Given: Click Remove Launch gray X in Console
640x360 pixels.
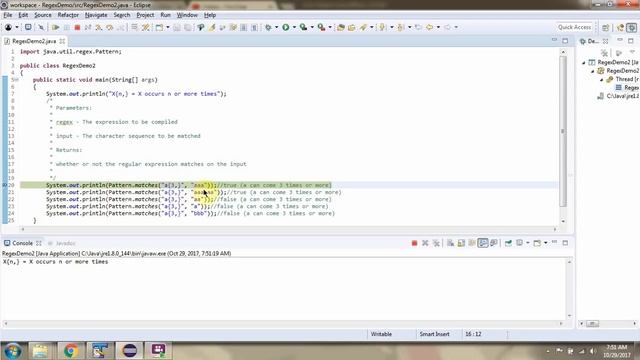Looking at the screenshot, I should tap(425, 243).
